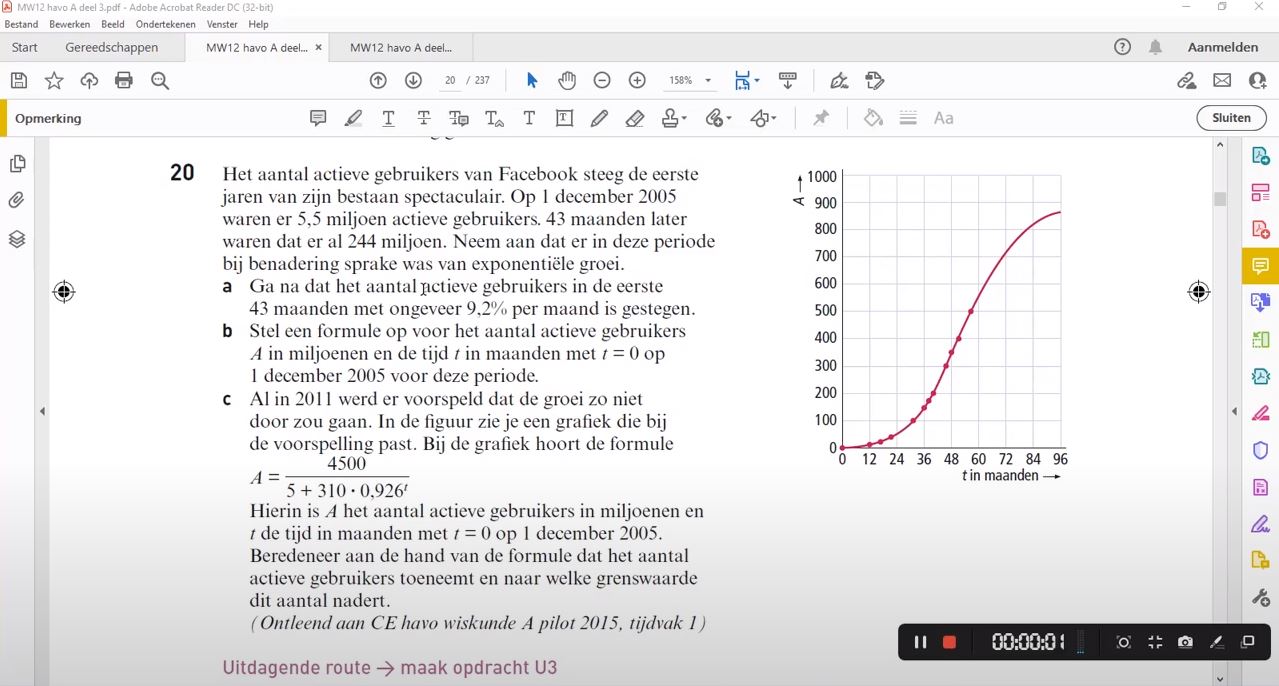Open the attach file dropdown
Image resolution: width=1279 pixels, height=686 pixels.
coord(718,118)
